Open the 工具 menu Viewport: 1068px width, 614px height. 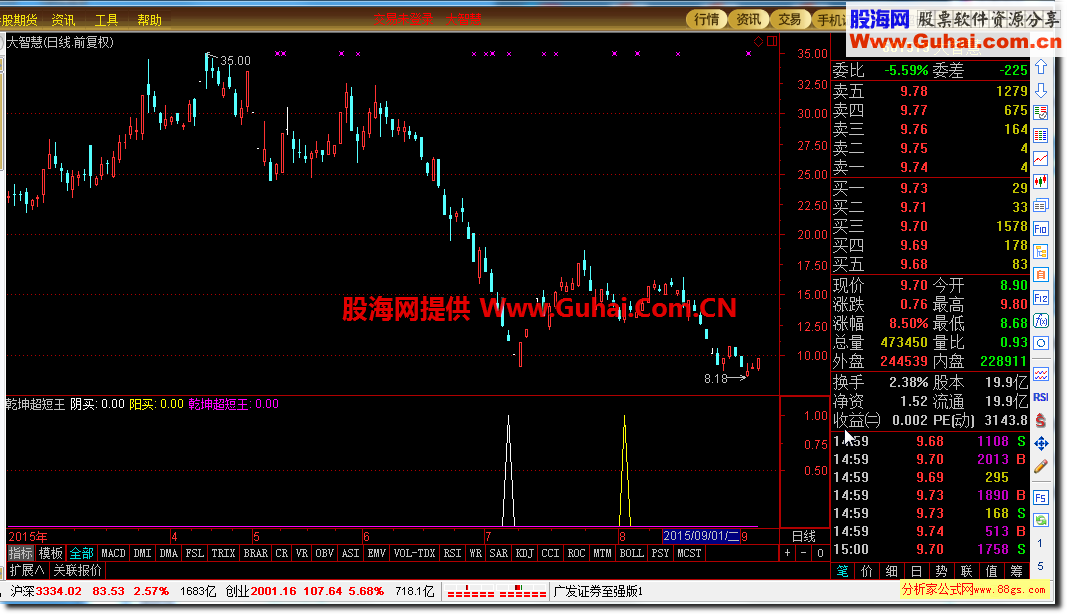tap(106, 20)
